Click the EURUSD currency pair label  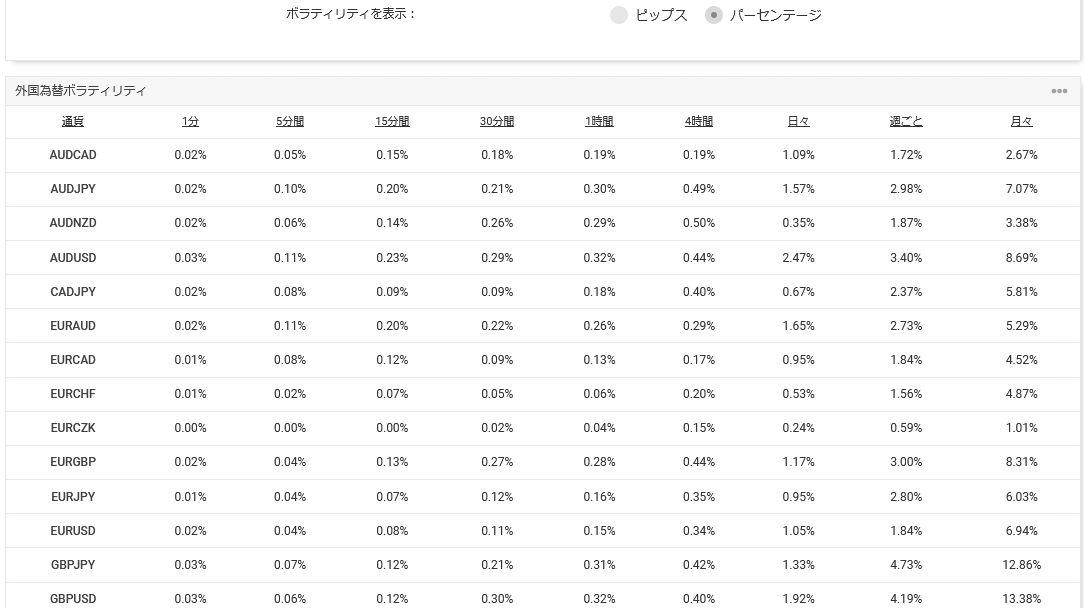73,531
